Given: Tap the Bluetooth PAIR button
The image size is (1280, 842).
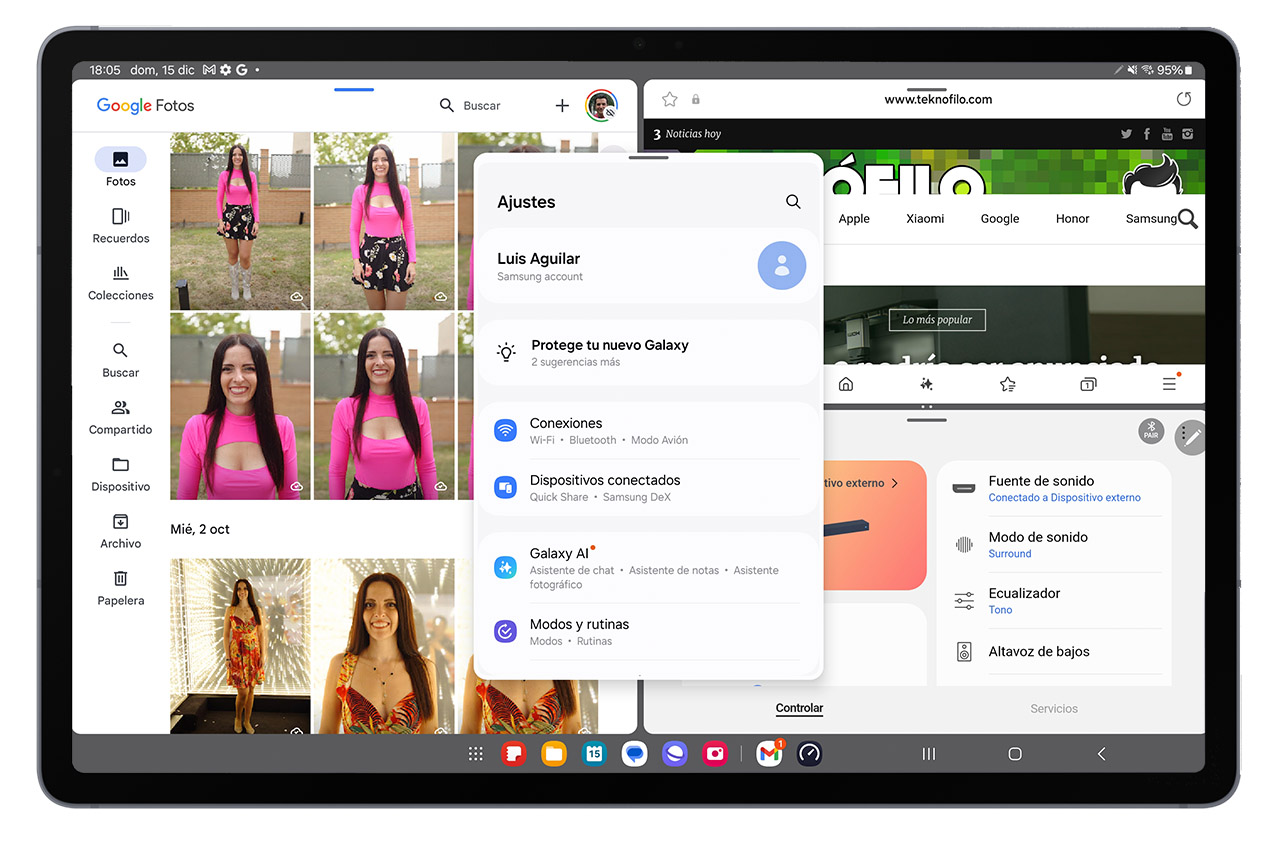Looking at the screenshot, I should tap(1151, 431).
